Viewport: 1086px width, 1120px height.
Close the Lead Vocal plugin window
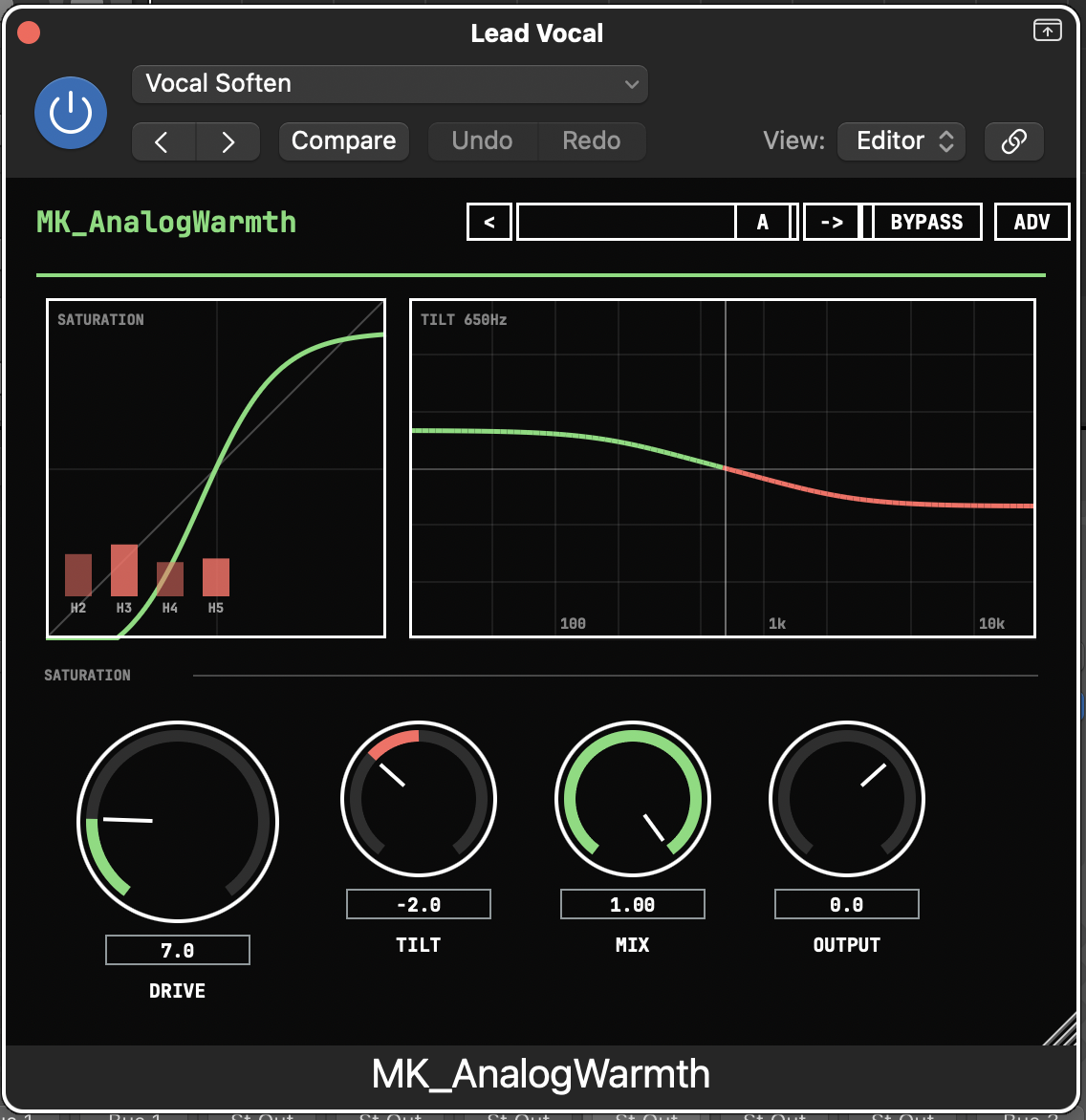[x=29, y=32]
